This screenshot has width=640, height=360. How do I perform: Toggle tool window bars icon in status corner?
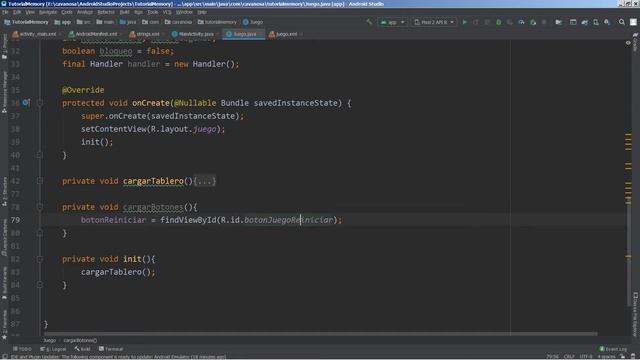click(x=4, y=356)
